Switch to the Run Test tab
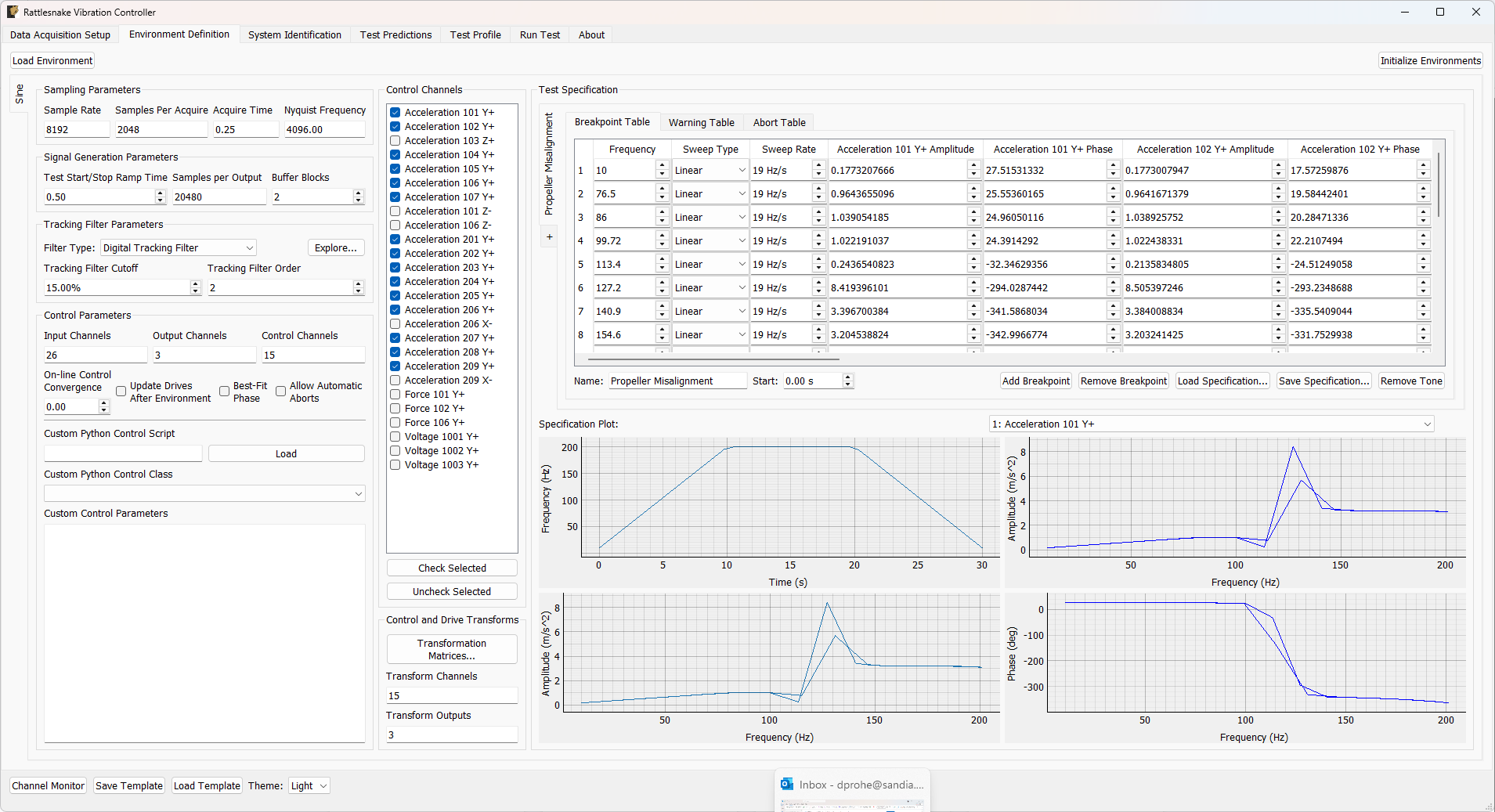 coord(540,35)
